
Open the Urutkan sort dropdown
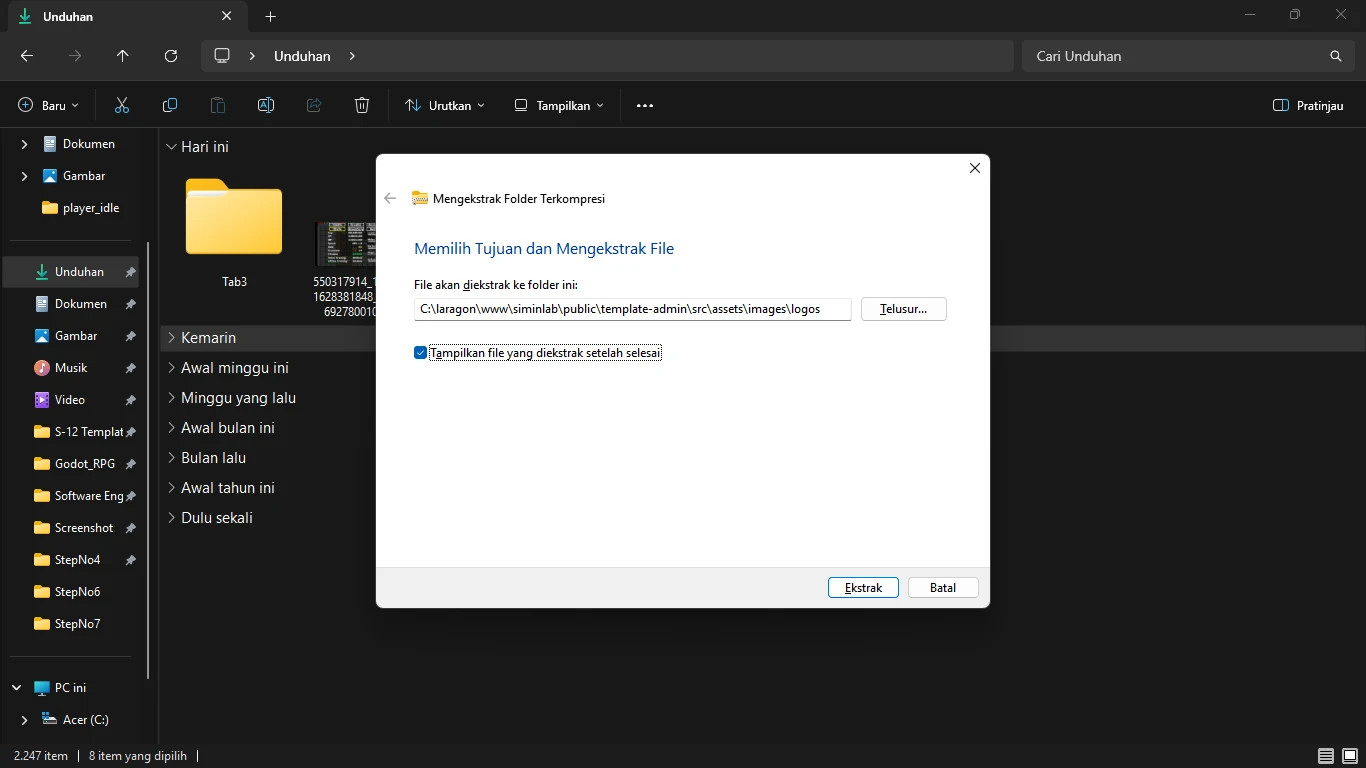point(444,105)
